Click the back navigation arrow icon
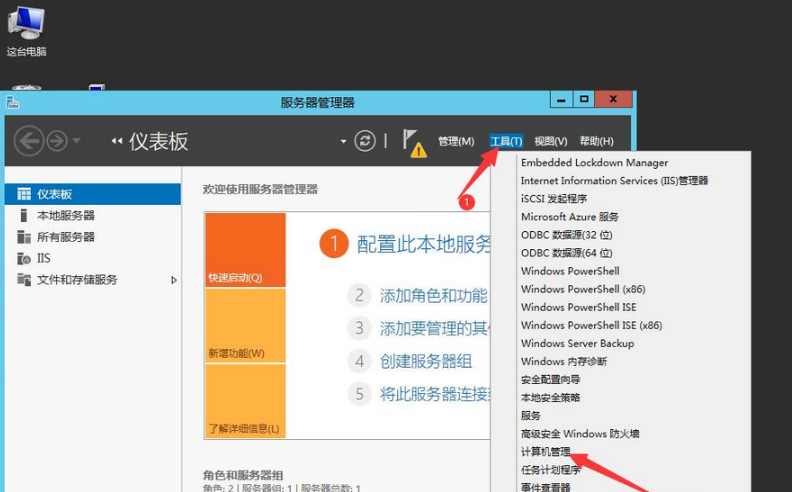Image resolution: width=792 pixels, height=492 pixels. [29, 141]
